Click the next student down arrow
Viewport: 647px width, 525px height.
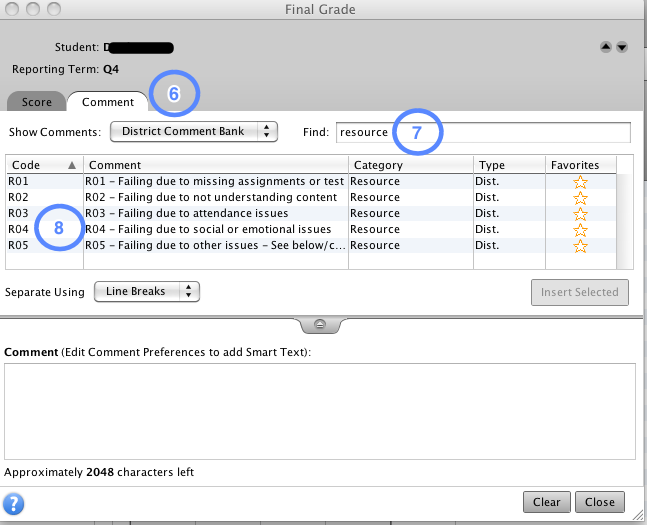tap(621, 47)
